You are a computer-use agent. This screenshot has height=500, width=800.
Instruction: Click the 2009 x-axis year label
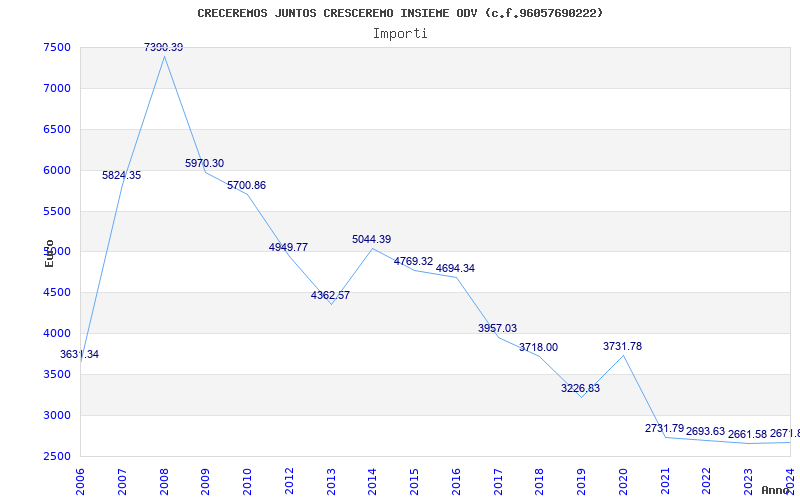click(x=206, y=482)
